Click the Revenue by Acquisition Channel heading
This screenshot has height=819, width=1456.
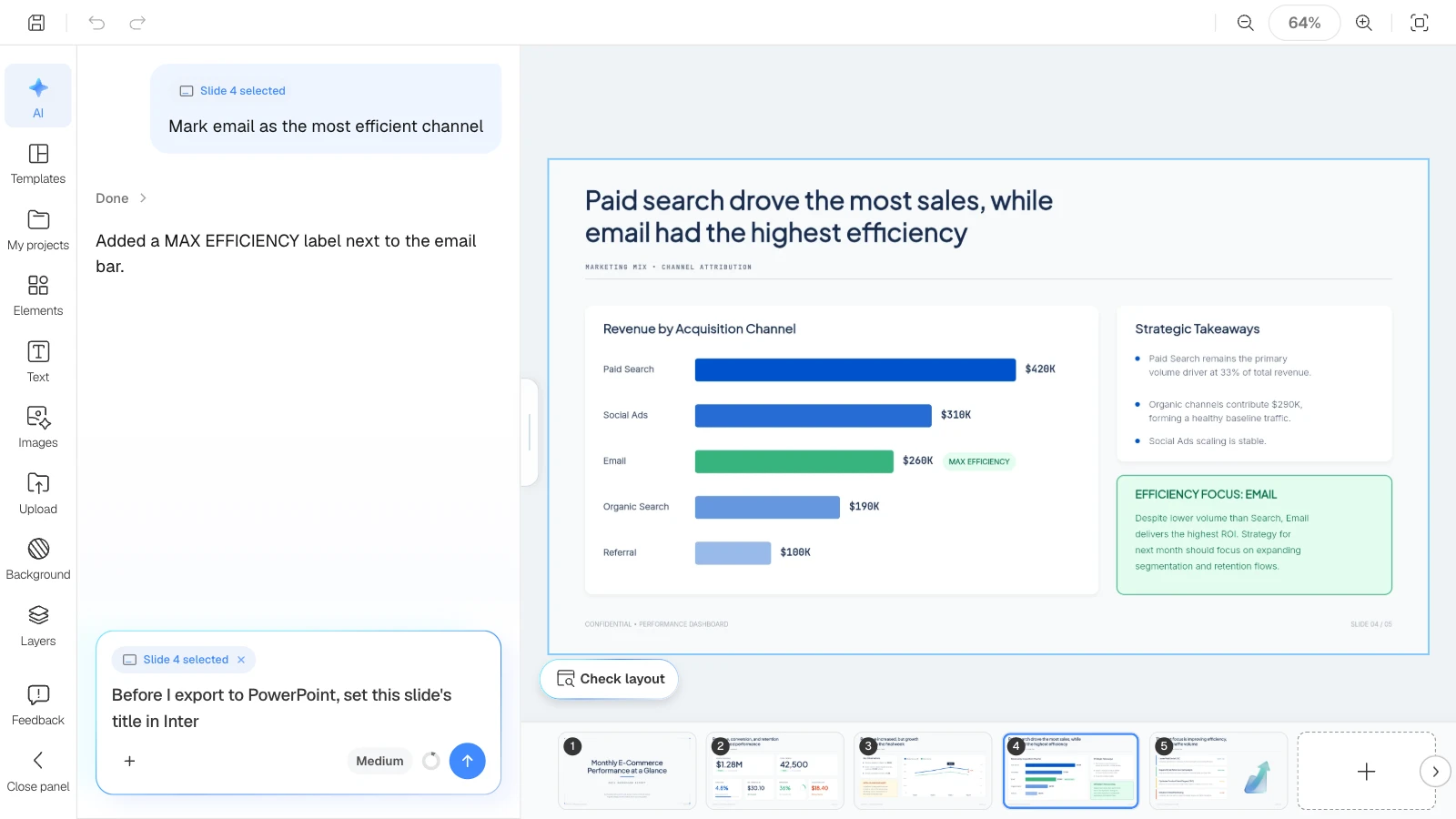pyautogui.click(x=699, y=329)
